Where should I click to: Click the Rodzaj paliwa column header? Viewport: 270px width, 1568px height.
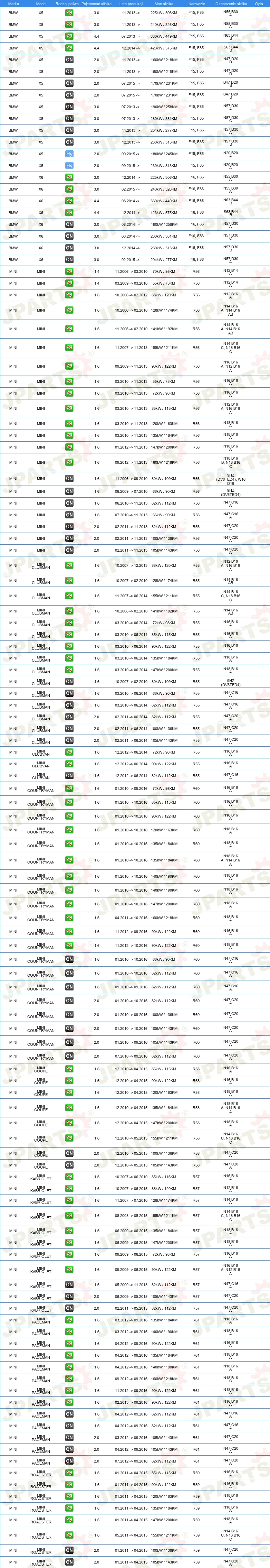tap(67, 4)
